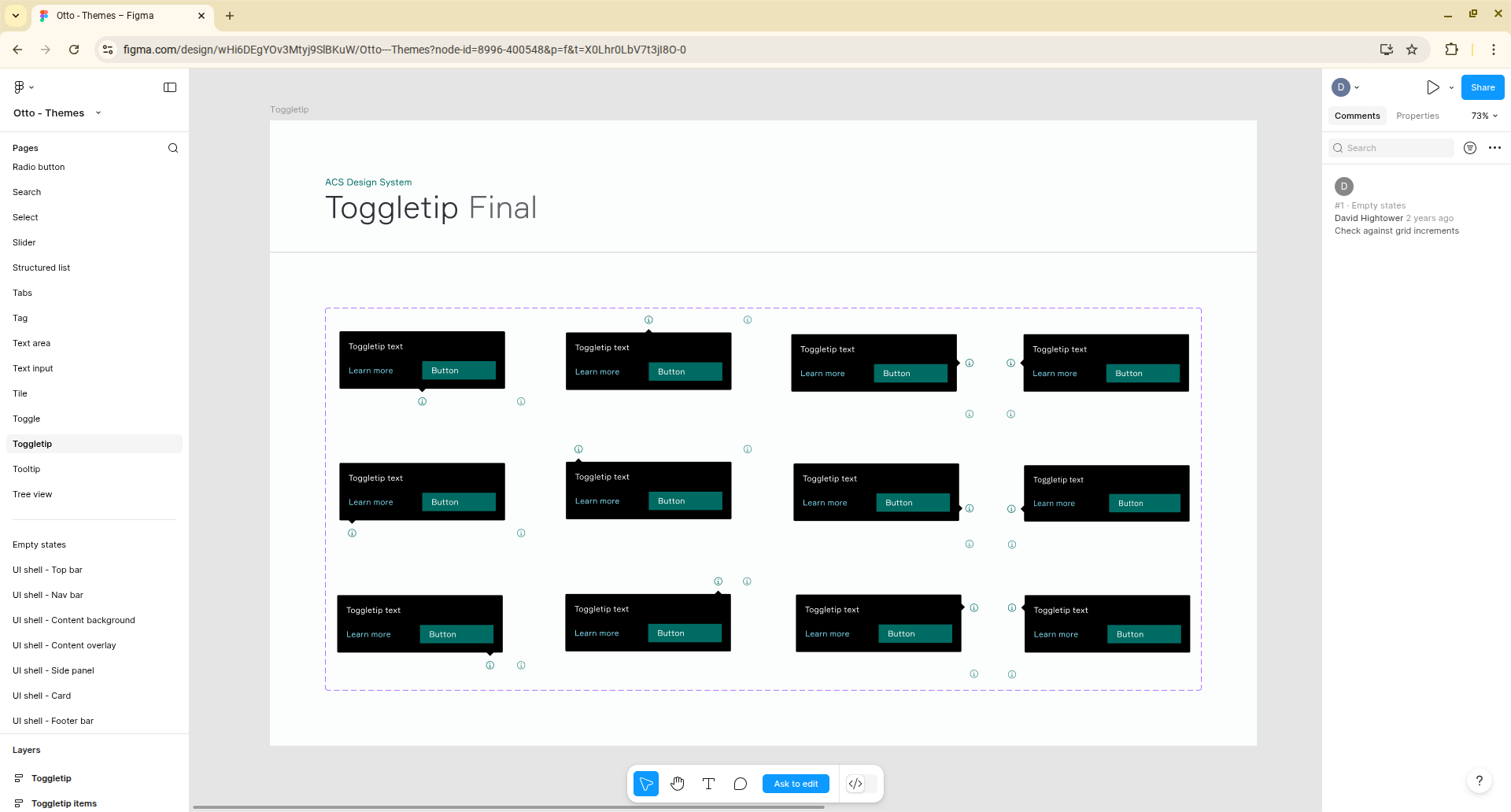This screenshot has width=1511, height=812.
Task: Click the Present play icon
Action: point(1432,87)
